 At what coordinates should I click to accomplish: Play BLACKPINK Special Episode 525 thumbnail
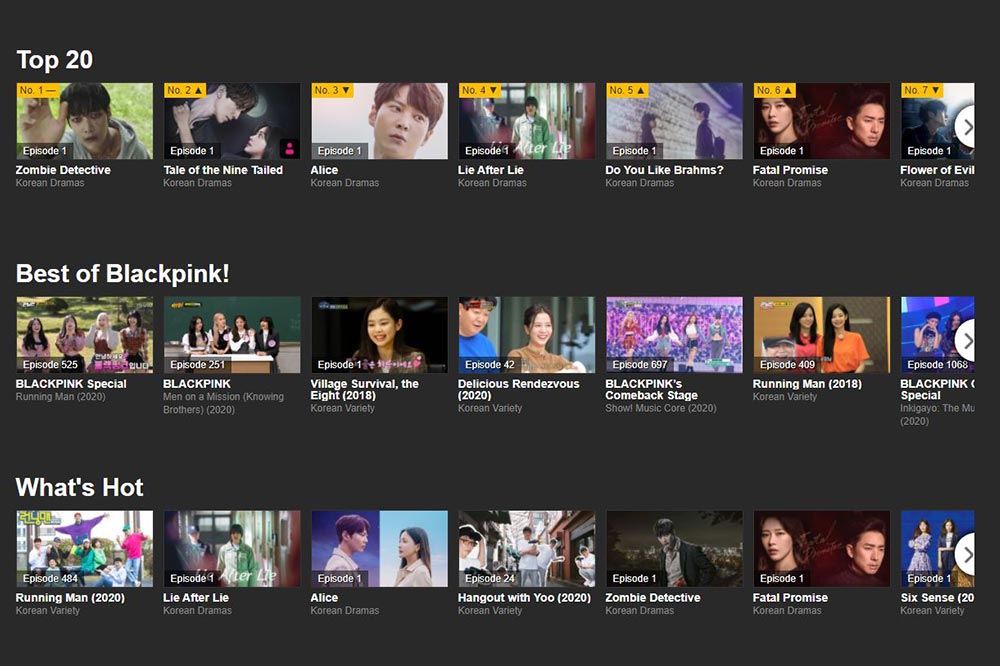coord(85,335)
